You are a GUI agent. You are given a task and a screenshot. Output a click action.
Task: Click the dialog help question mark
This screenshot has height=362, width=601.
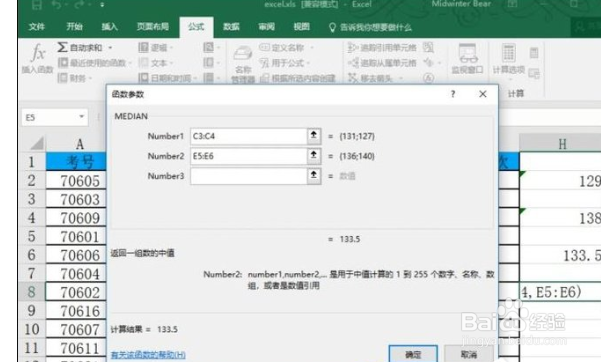(x=453, y=94)
